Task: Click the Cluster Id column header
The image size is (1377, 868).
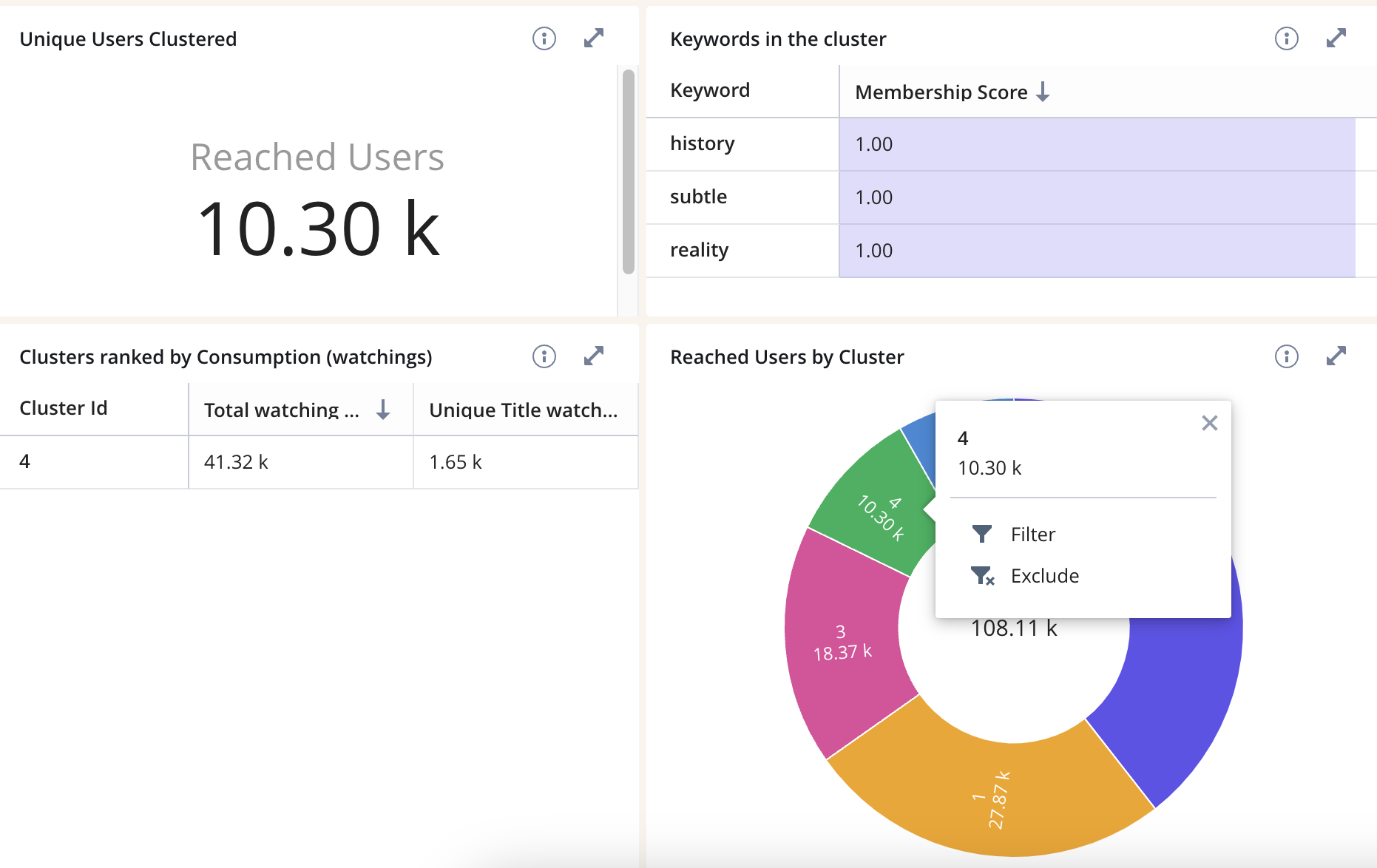Action: 94,409
